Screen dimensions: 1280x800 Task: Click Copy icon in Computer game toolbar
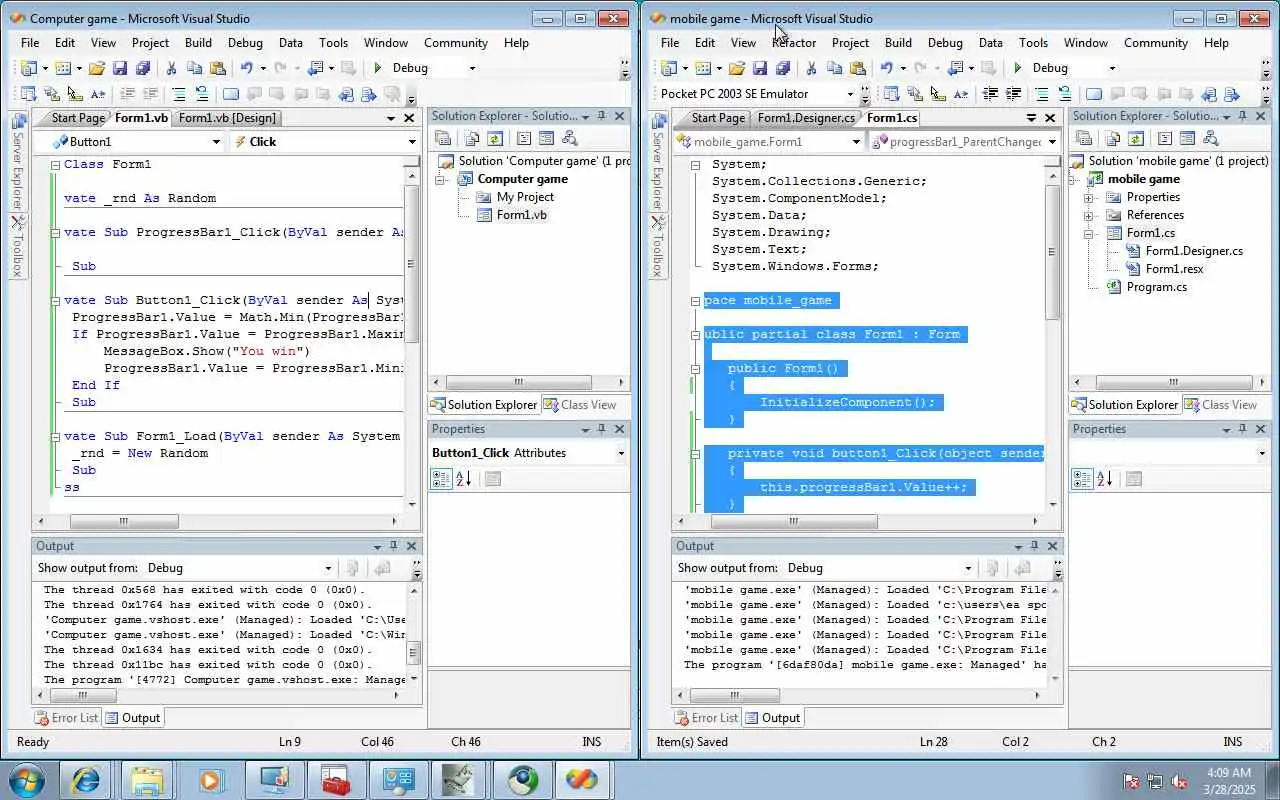pyautogui.click(x=194, y=68)
